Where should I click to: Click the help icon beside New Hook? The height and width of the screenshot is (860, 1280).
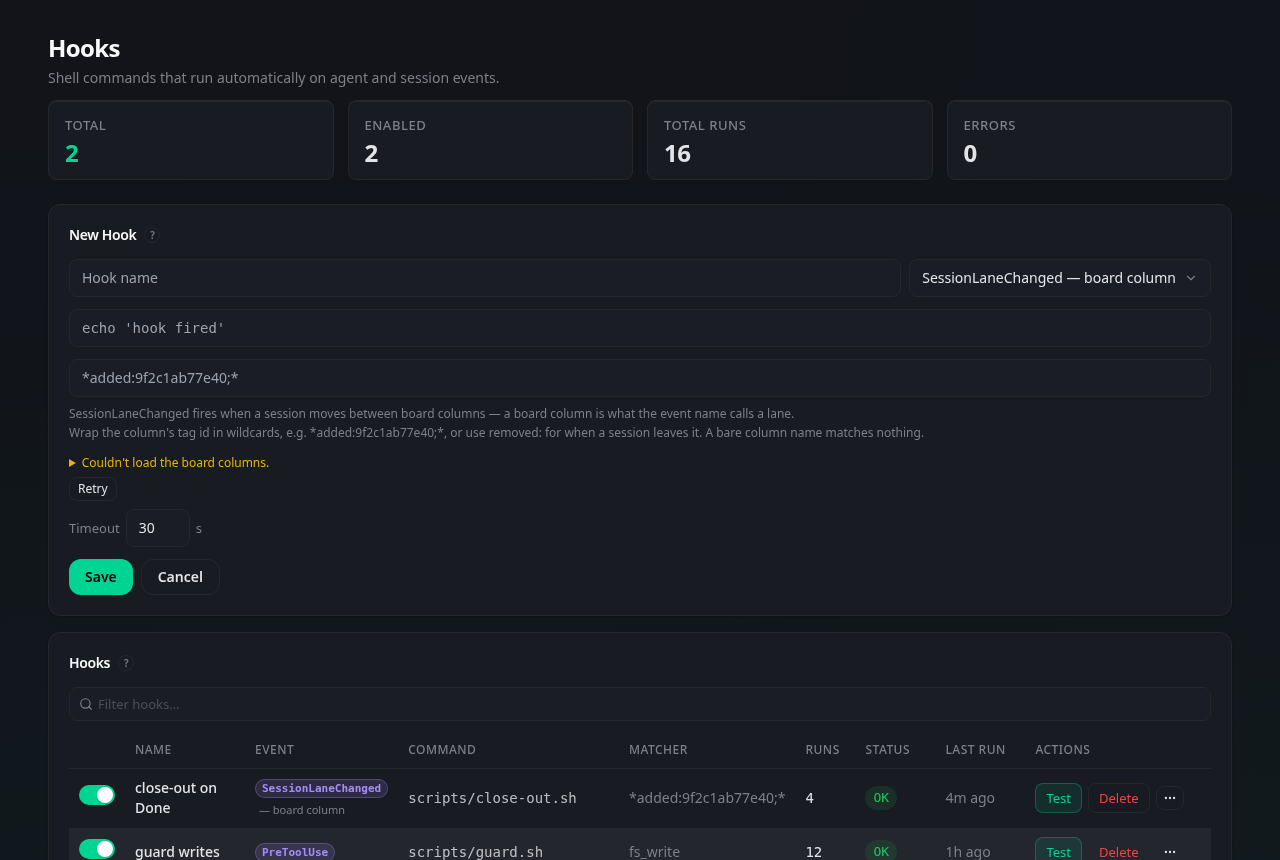(x=152, y=235)
